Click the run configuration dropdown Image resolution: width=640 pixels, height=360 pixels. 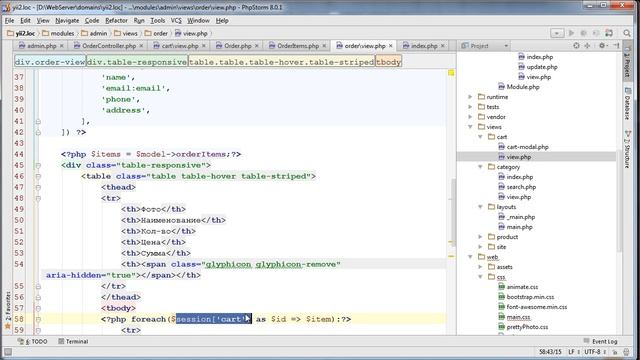pyautogui.click(x=557, y=33)
